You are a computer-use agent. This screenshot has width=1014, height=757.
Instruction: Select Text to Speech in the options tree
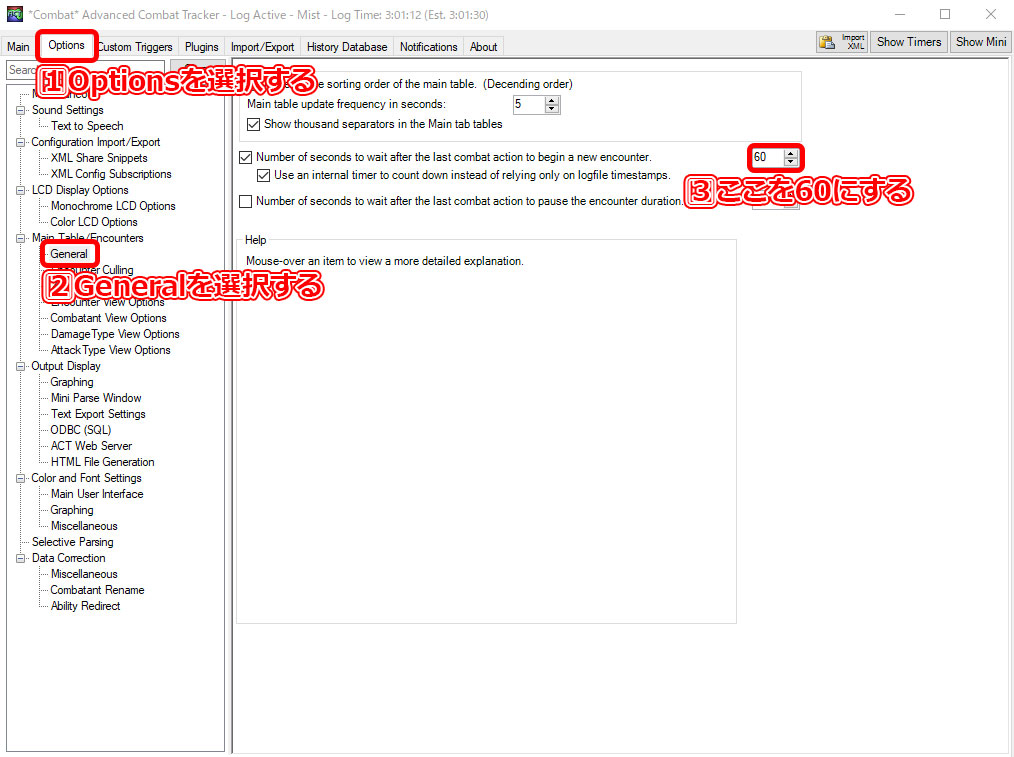[x=87, y=126]
